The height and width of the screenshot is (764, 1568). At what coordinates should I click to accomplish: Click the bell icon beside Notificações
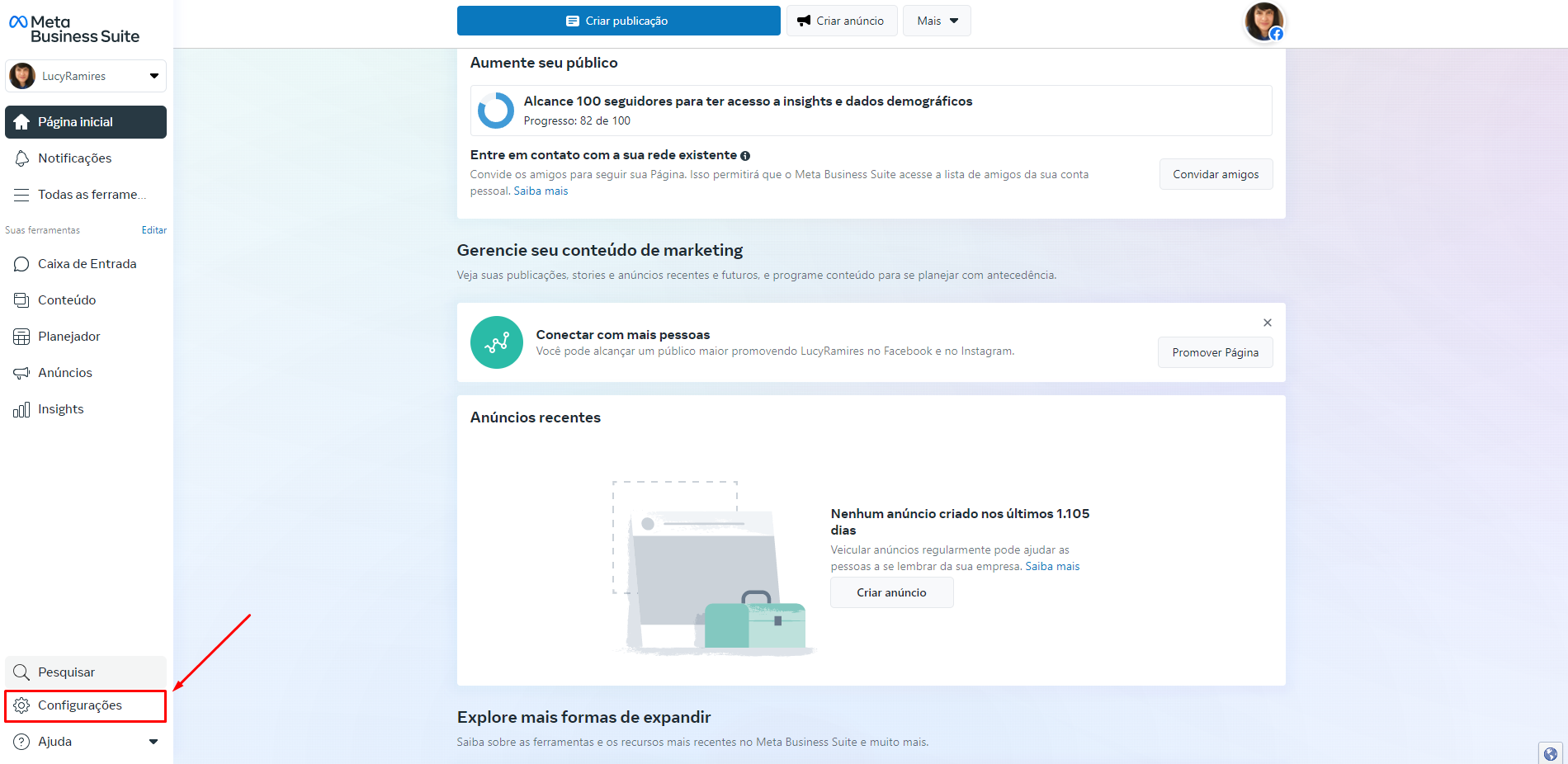click(21, 158)
